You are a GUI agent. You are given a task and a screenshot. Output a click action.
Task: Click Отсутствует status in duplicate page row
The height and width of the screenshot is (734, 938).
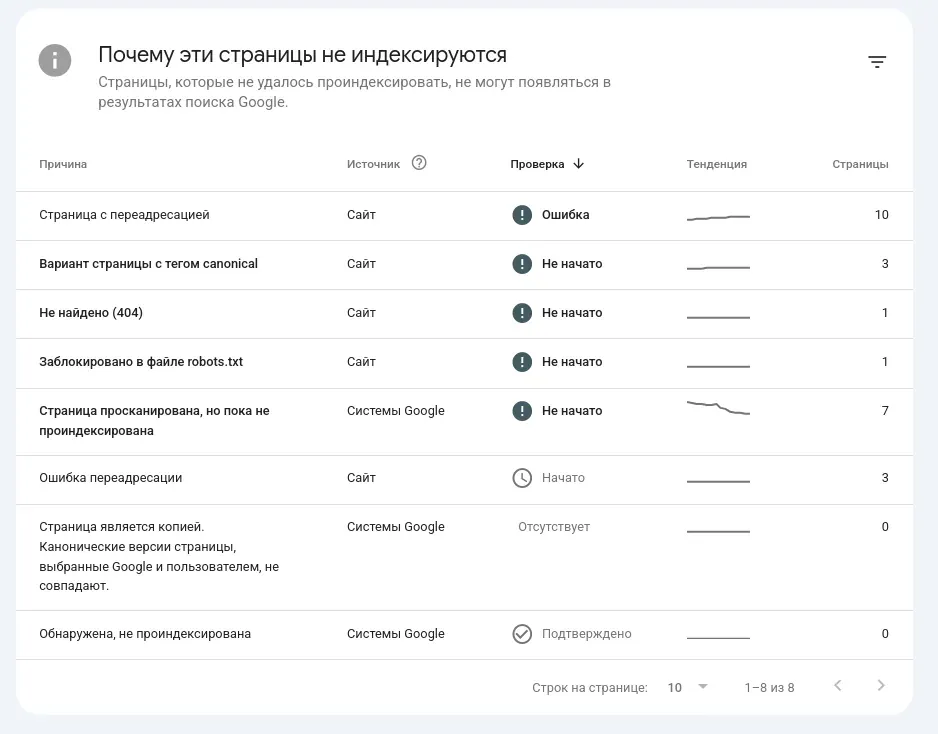click(554, 527)
